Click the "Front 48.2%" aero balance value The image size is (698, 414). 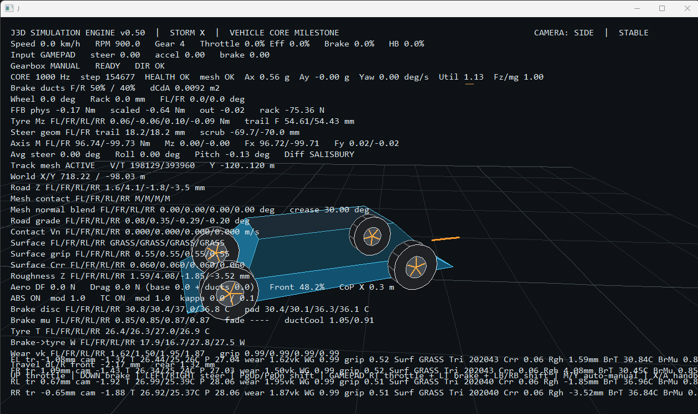pyautogui.click(x=296, y=287)
